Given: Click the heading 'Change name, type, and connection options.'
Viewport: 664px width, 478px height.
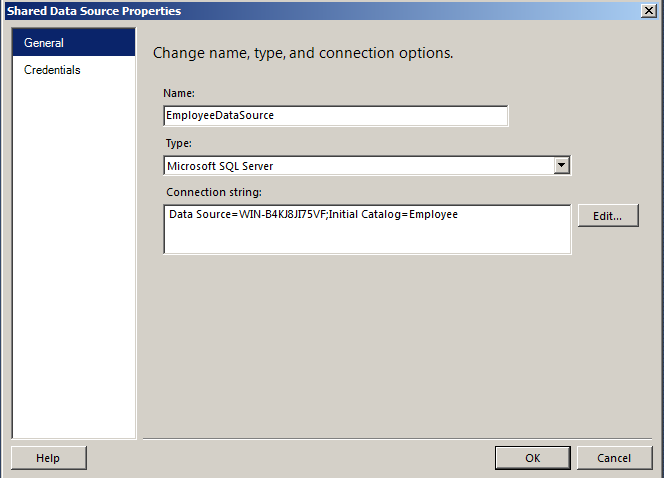Looking at the screenshot, I should (303, 53).
